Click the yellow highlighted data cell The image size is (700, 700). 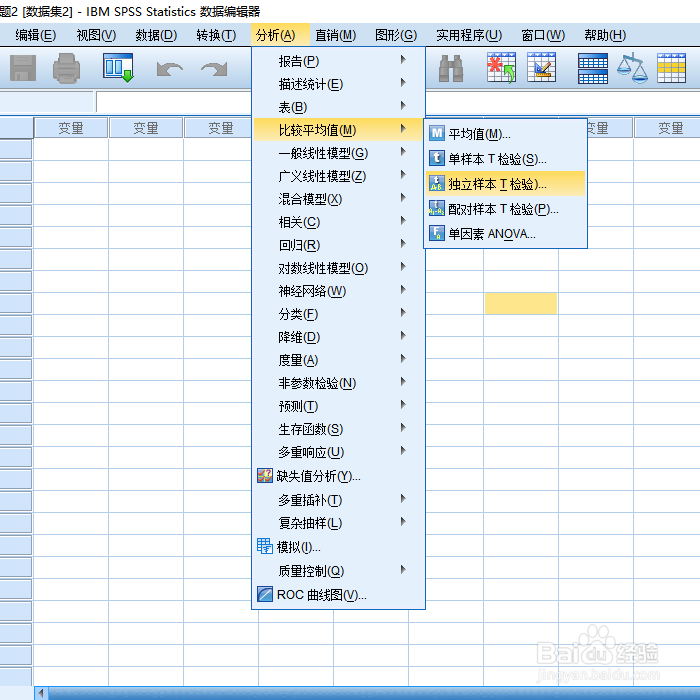pyautogui.click(x=521, y=303)
